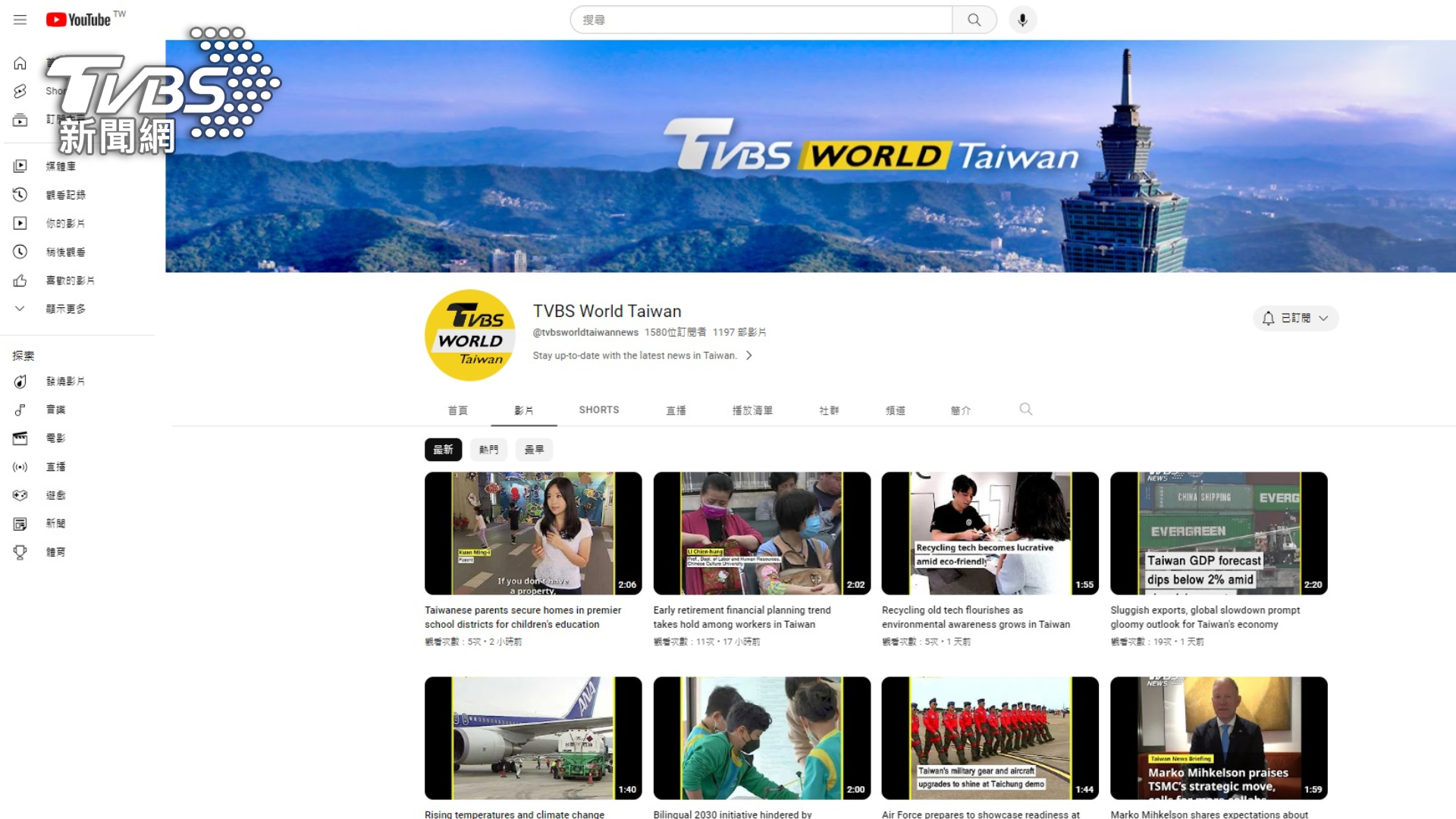This screenshot has height=819, width=1456.
Task: Open the Community (社群) tab
Action: (x=830, y=410)
